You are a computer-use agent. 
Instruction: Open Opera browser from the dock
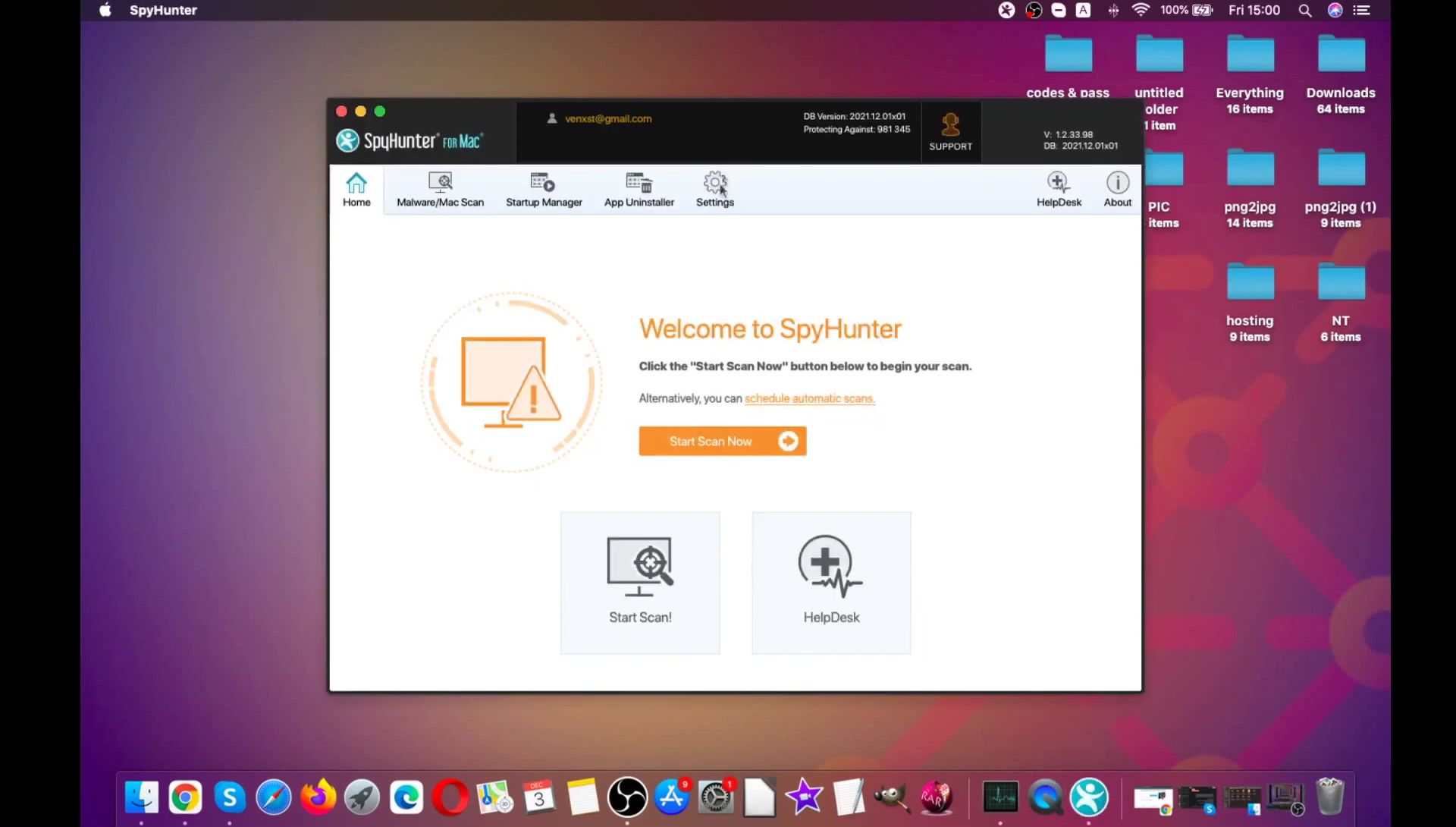450,797
